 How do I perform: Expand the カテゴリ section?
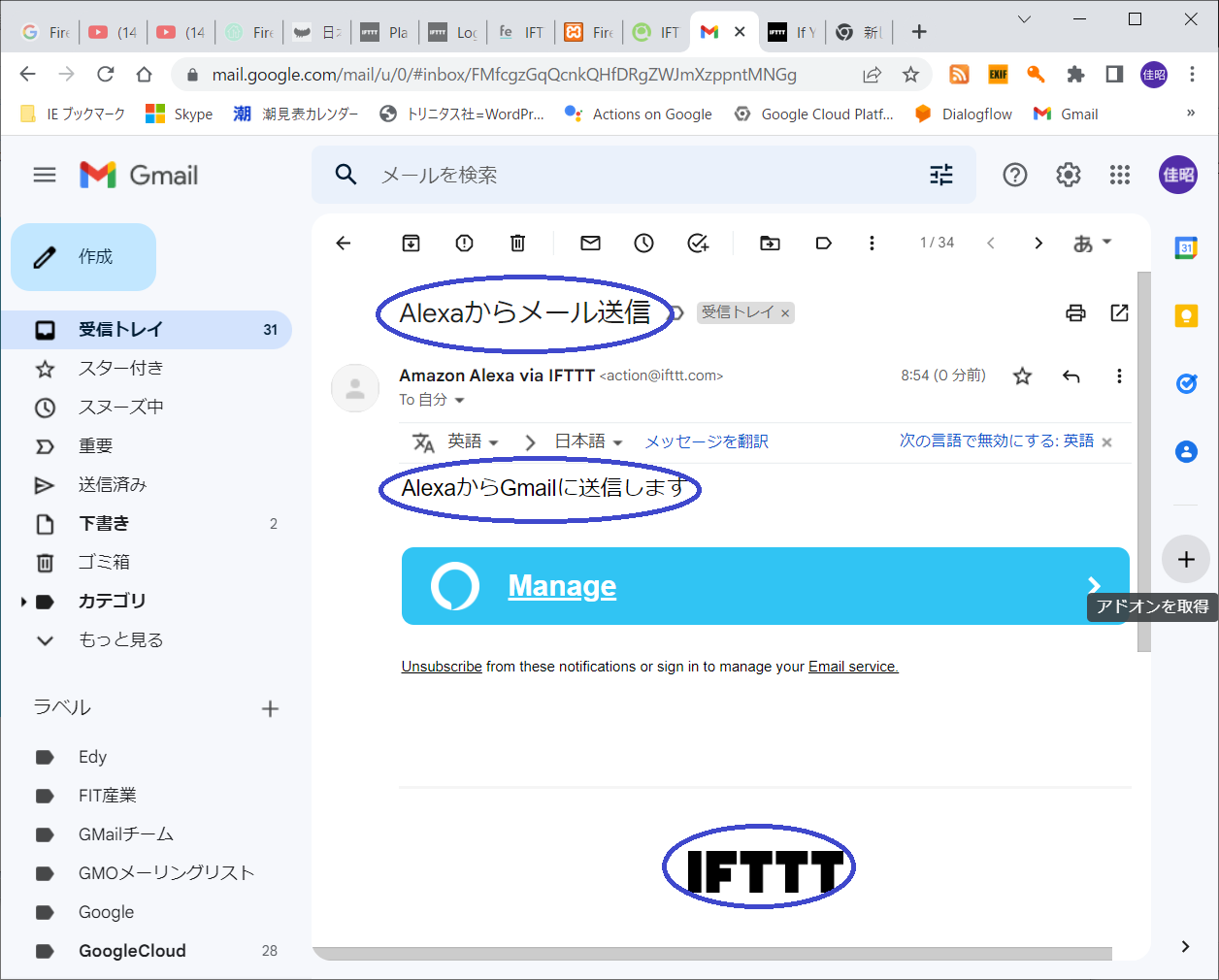point(23,602)
